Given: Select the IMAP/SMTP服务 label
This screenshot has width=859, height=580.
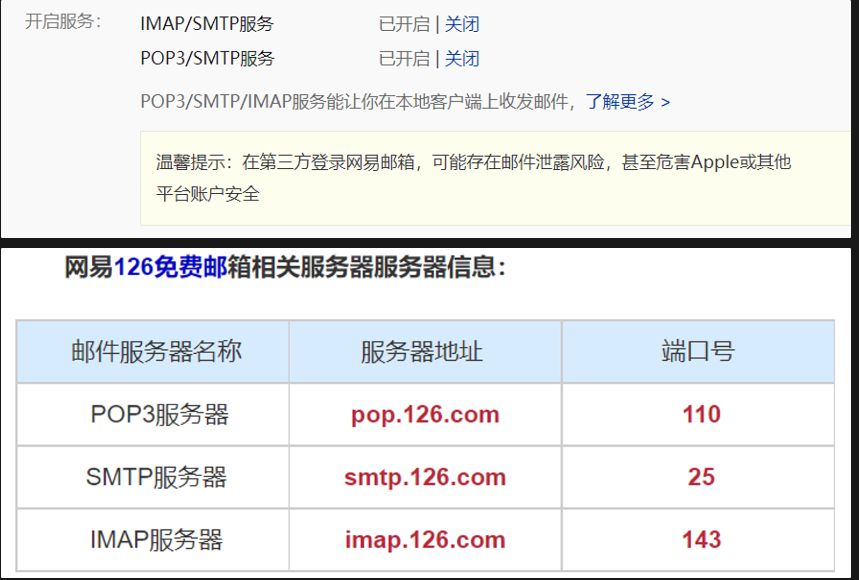Looking at the screenshot, I should (x=207, y=24).
